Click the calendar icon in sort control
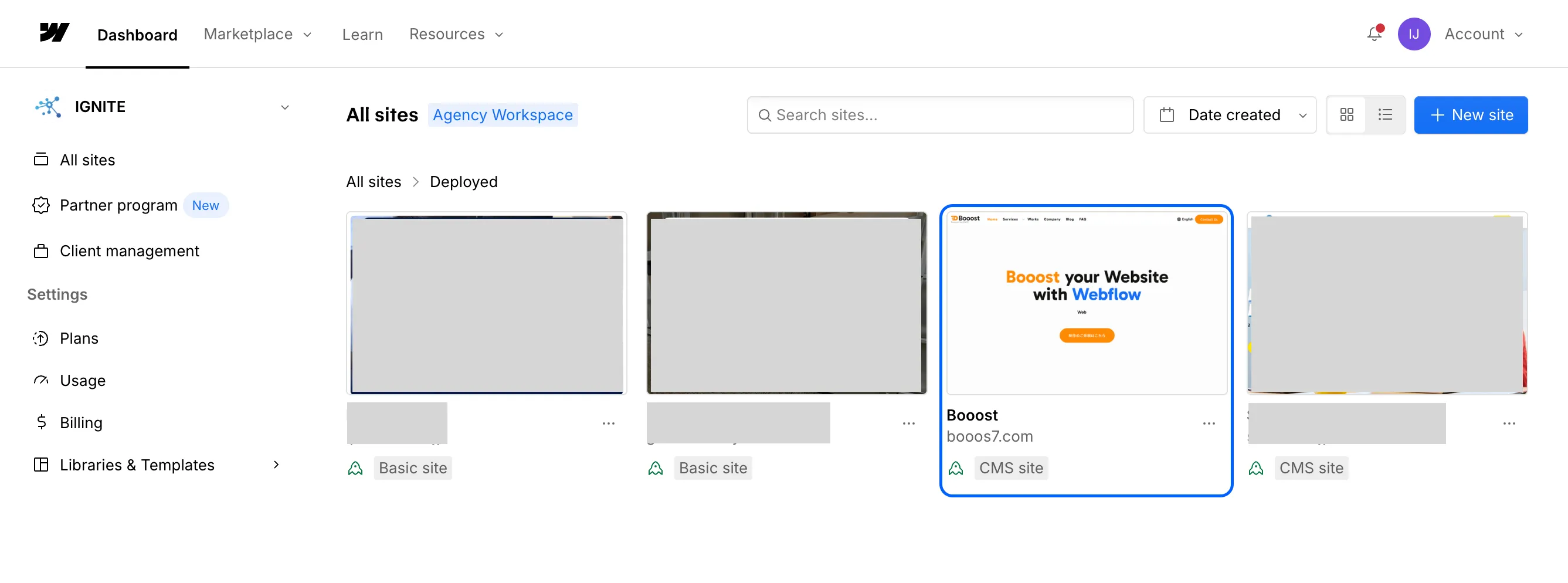Screen dimensions: 1568x583 point(1166,114)
